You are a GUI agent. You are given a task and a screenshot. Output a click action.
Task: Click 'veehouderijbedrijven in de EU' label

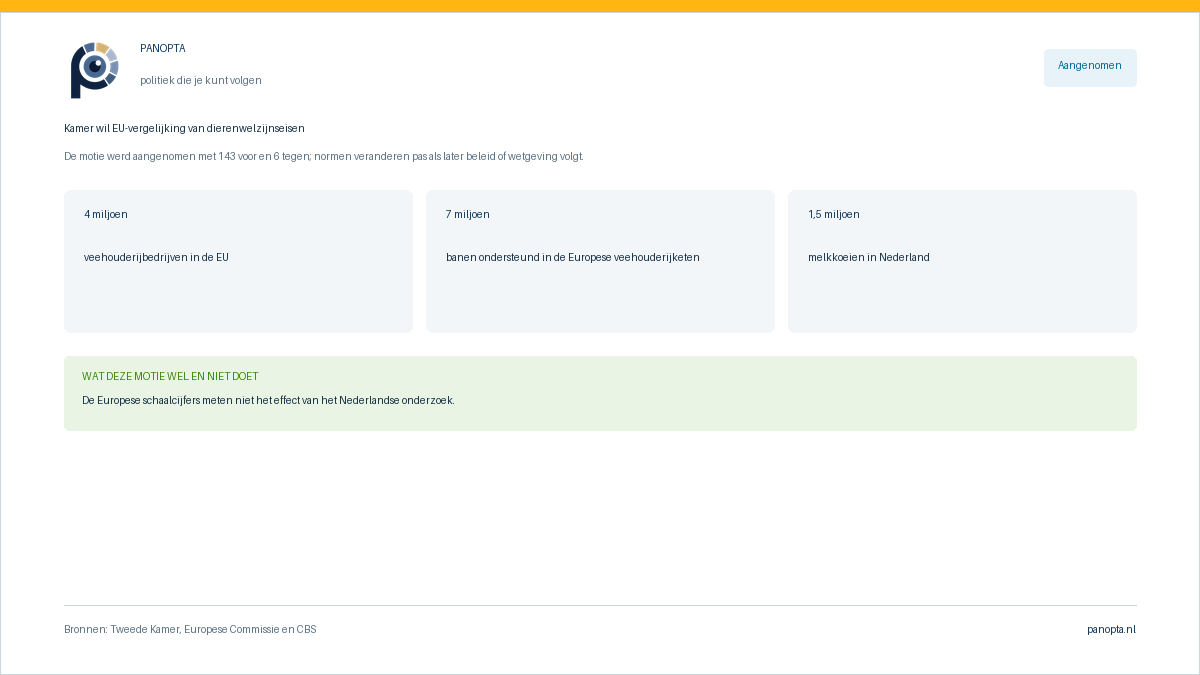(156, 257)
